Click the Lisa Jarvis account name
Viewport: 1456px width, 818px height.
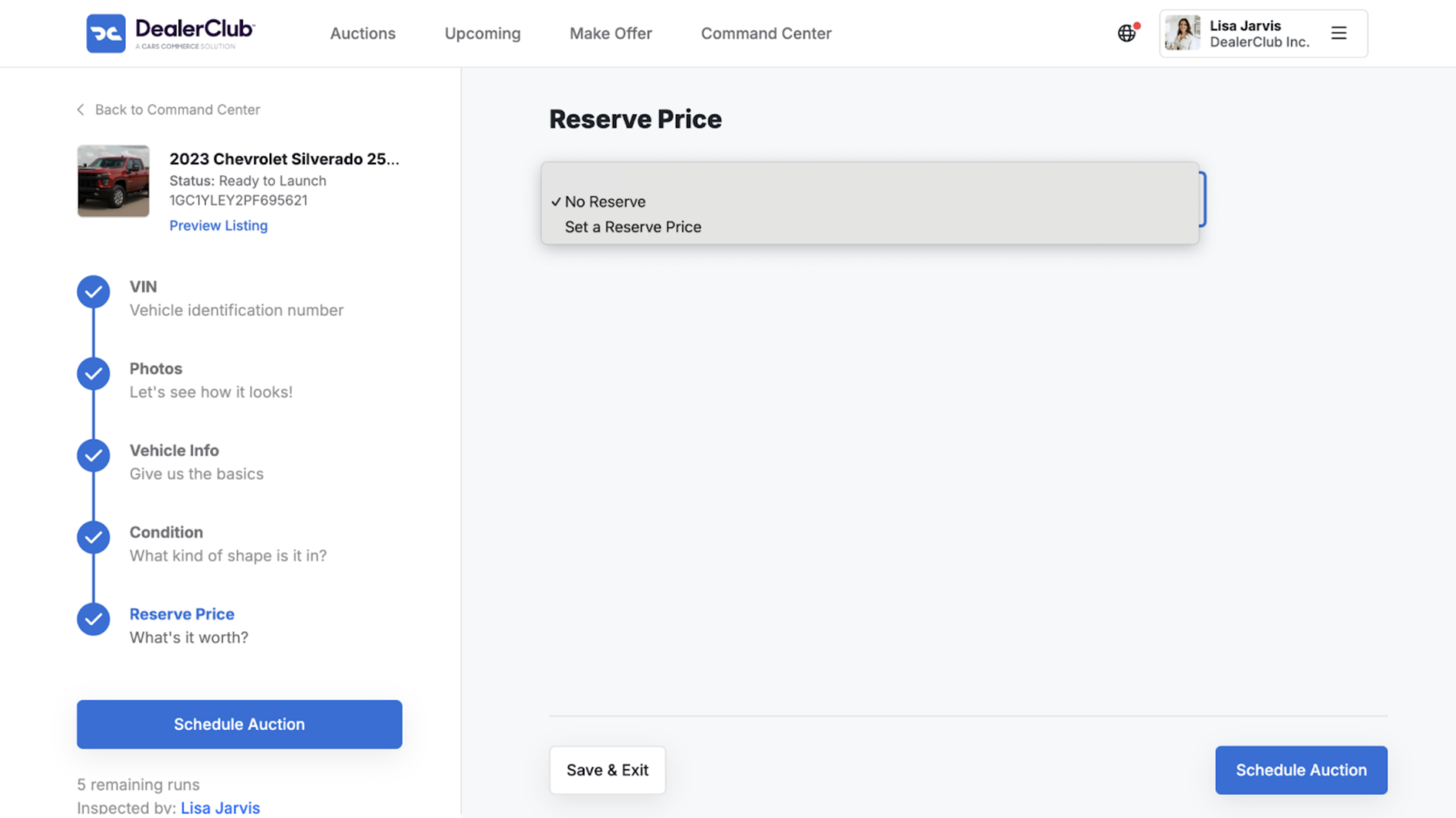coord(1245,26)
